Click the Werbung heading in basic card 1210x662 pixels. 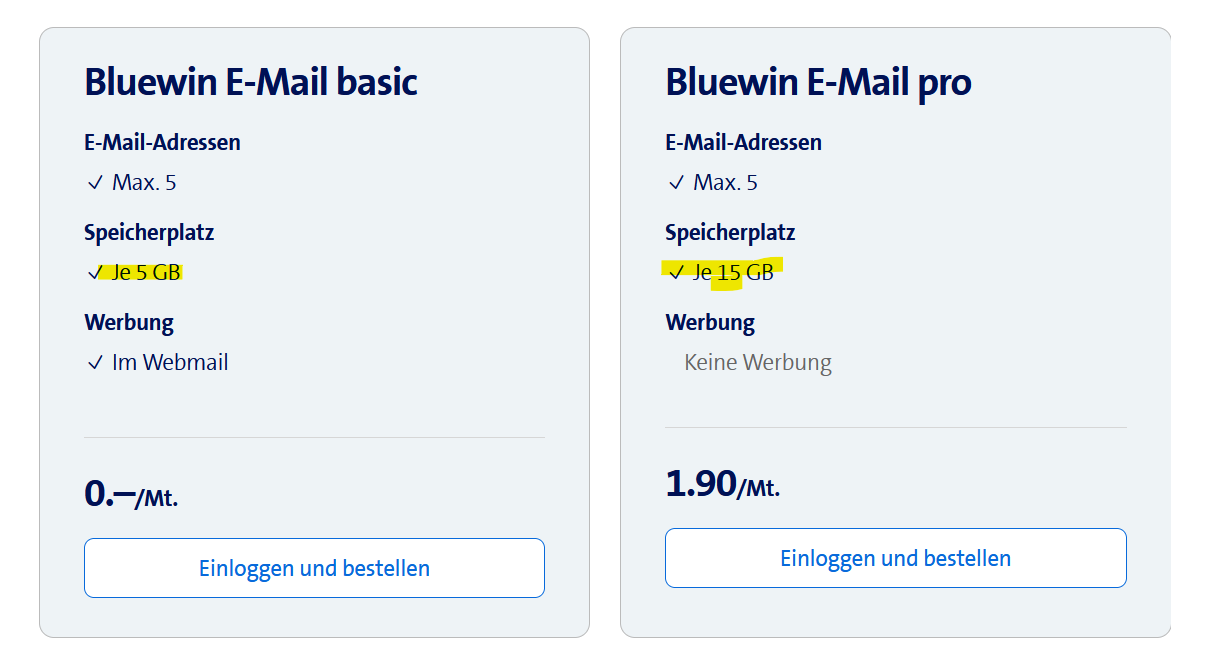tap(129, 322)
